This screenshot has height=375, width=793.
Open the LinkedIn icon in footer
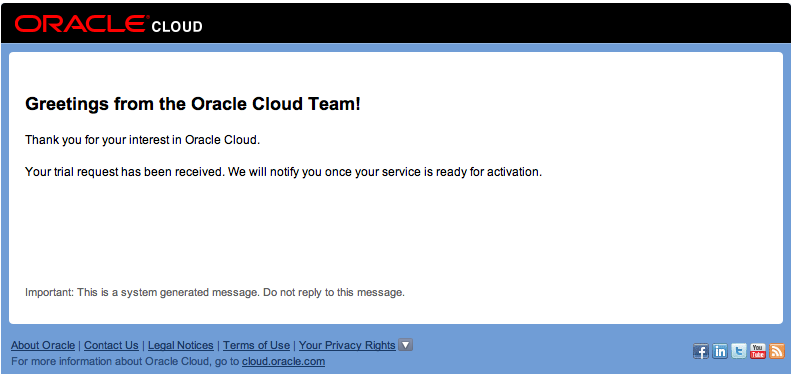coord(720,351)
